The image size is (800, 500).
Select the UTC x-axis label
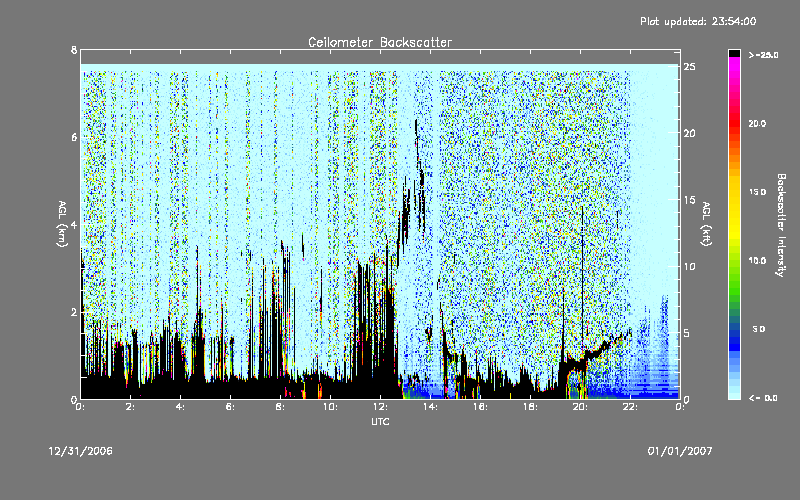380,421
